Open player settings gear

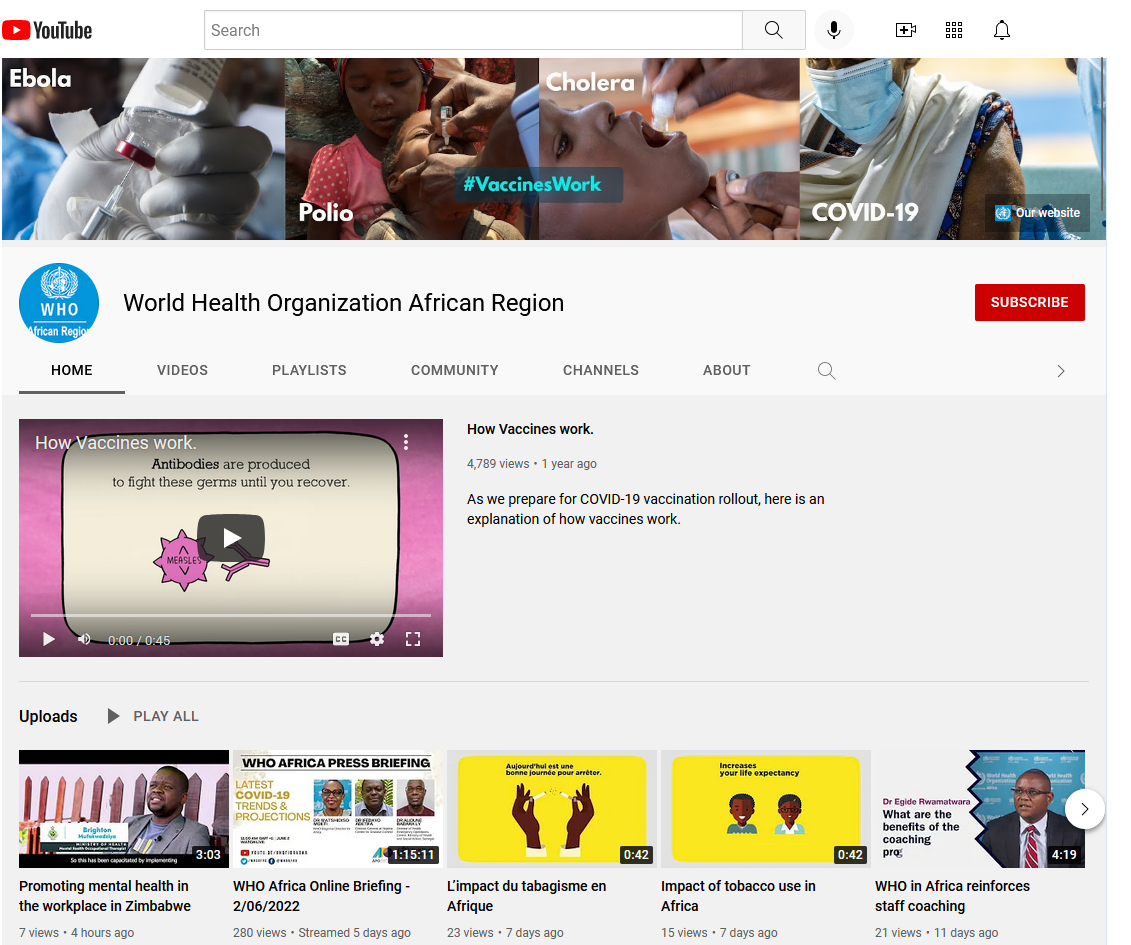click(377, 639)
